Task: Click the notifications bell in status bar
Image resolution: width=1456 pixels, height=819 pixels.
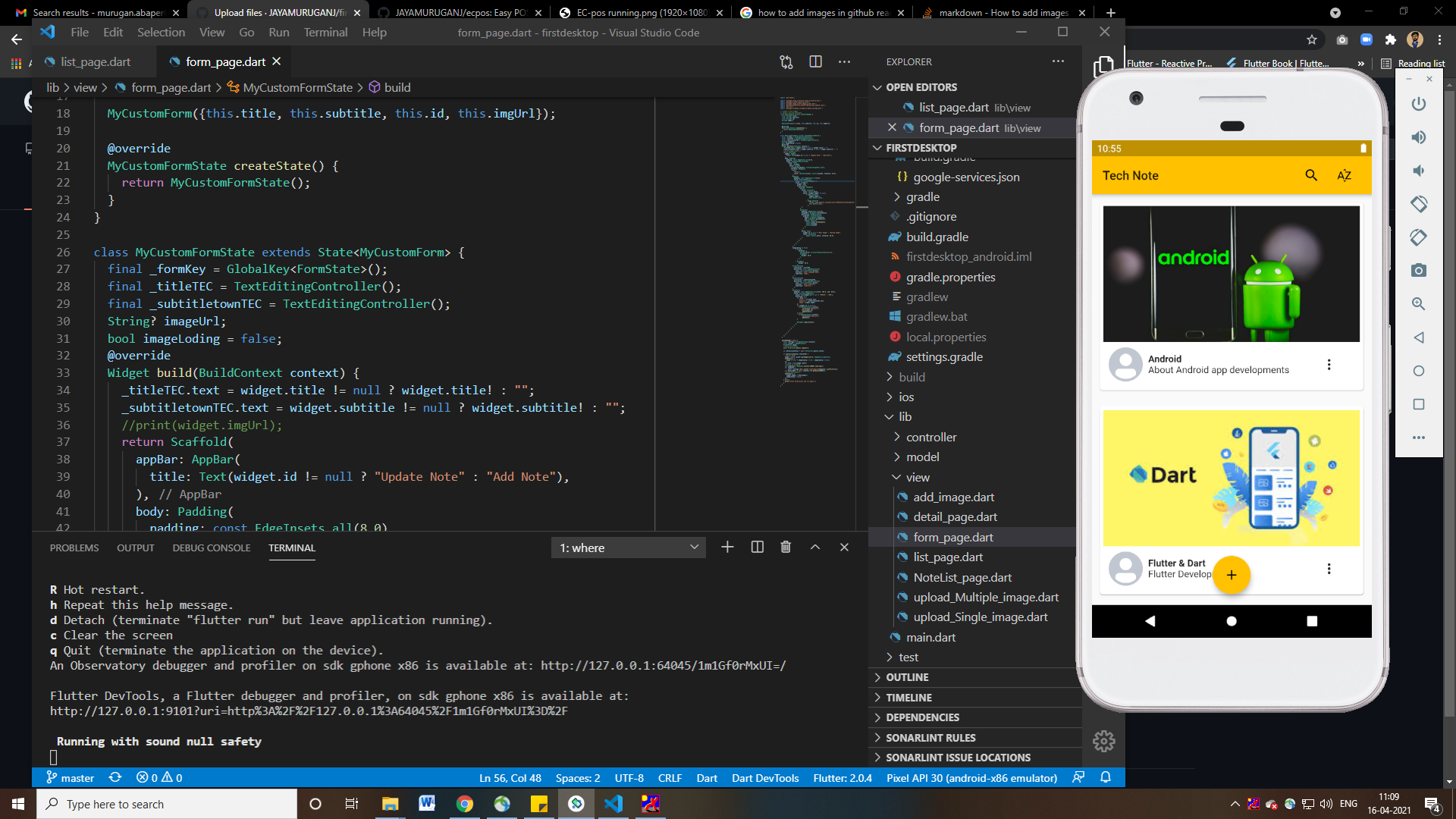Action: pyautogui.click(x=1106, y=777)
